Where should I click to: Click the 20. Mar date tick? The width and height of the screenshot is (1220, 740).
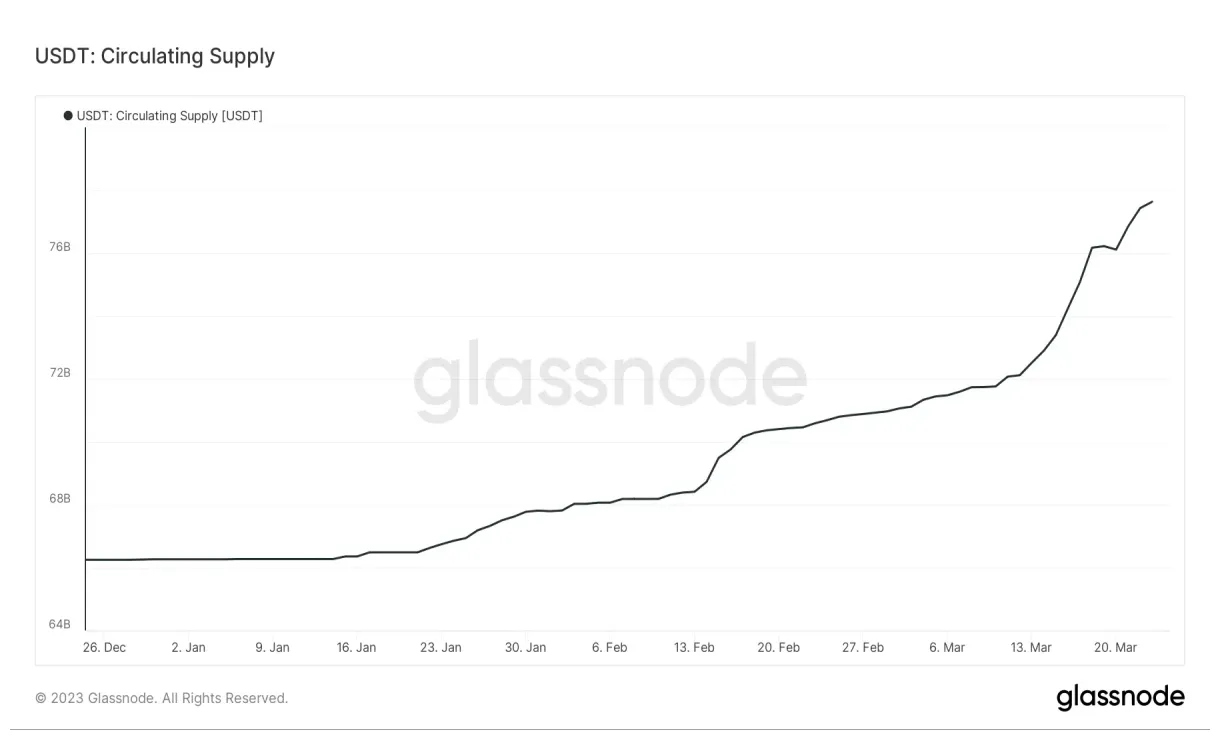pos(1115,648)
